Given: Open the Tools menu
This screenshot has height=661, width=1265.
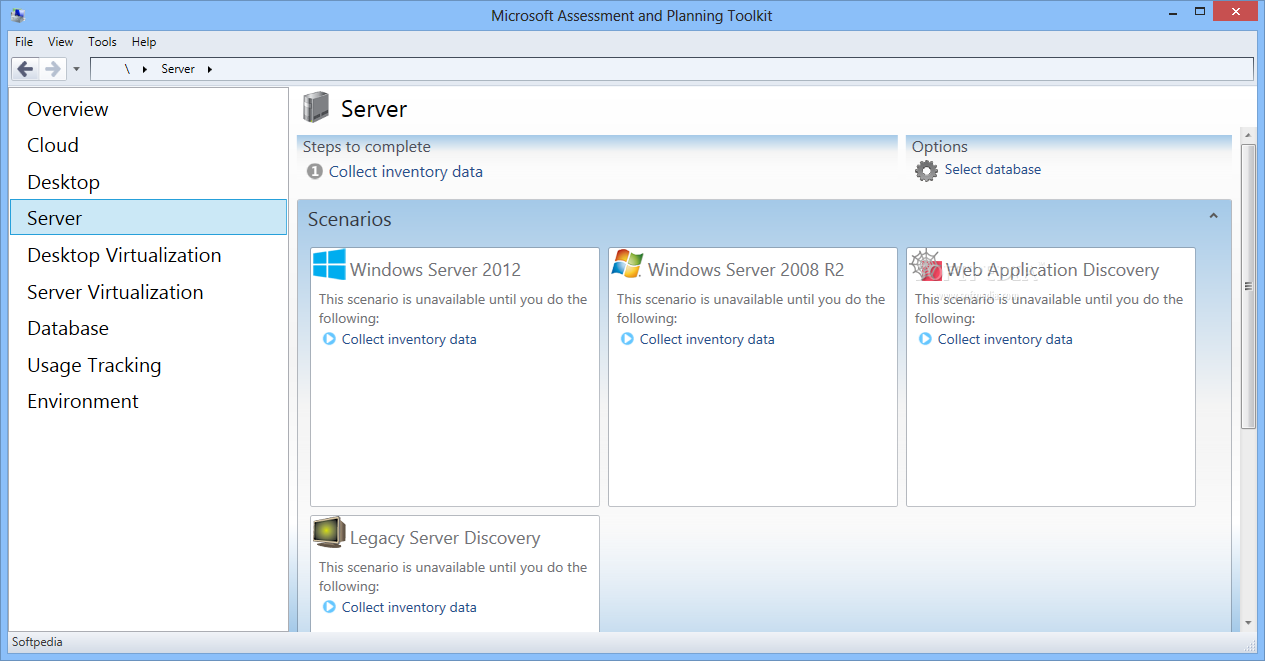Looking at the screenshot, I should [x=102, y=42].
